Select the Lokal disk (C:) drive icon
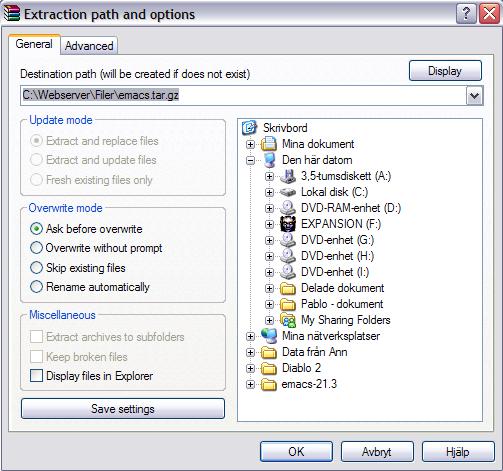Screen dimensions: 503x471 pyautogui.click(x=288, y=192)
